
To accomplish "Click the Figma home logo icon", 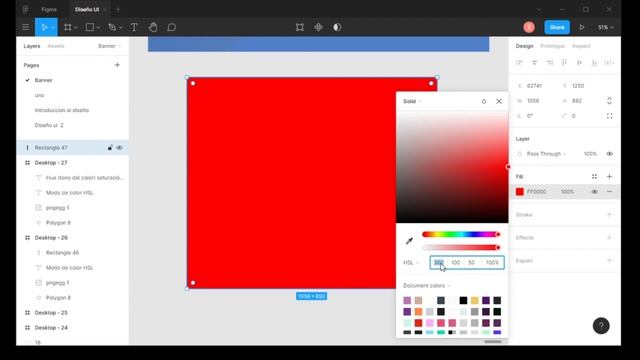I will (25, 9).
